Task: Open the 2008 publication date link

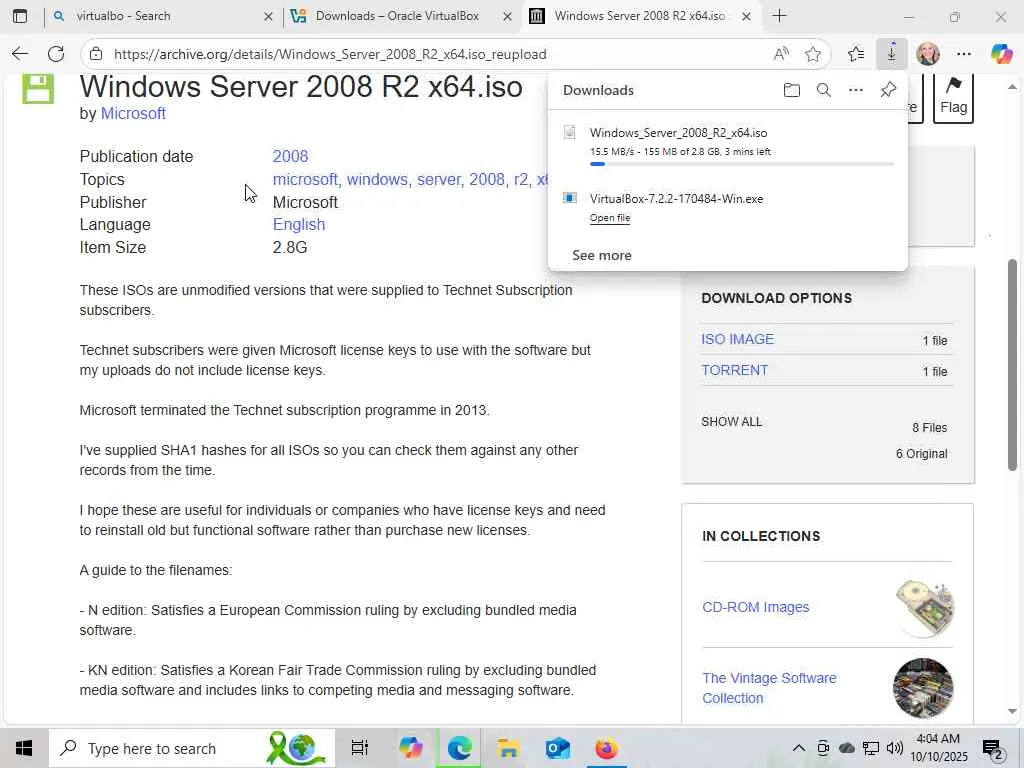Action: [290, 157]
